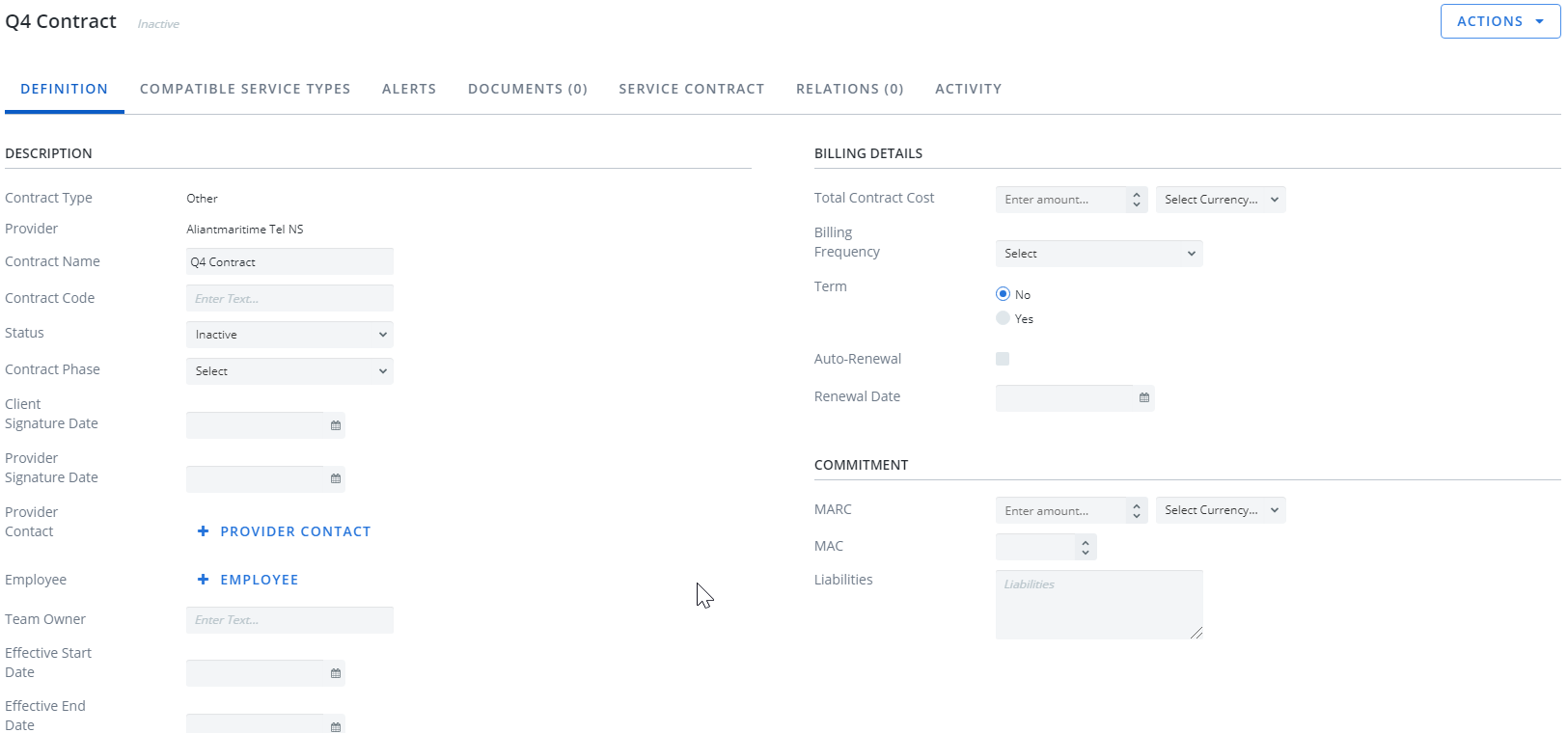Go to the Service Contract tab

coord(692,89)
